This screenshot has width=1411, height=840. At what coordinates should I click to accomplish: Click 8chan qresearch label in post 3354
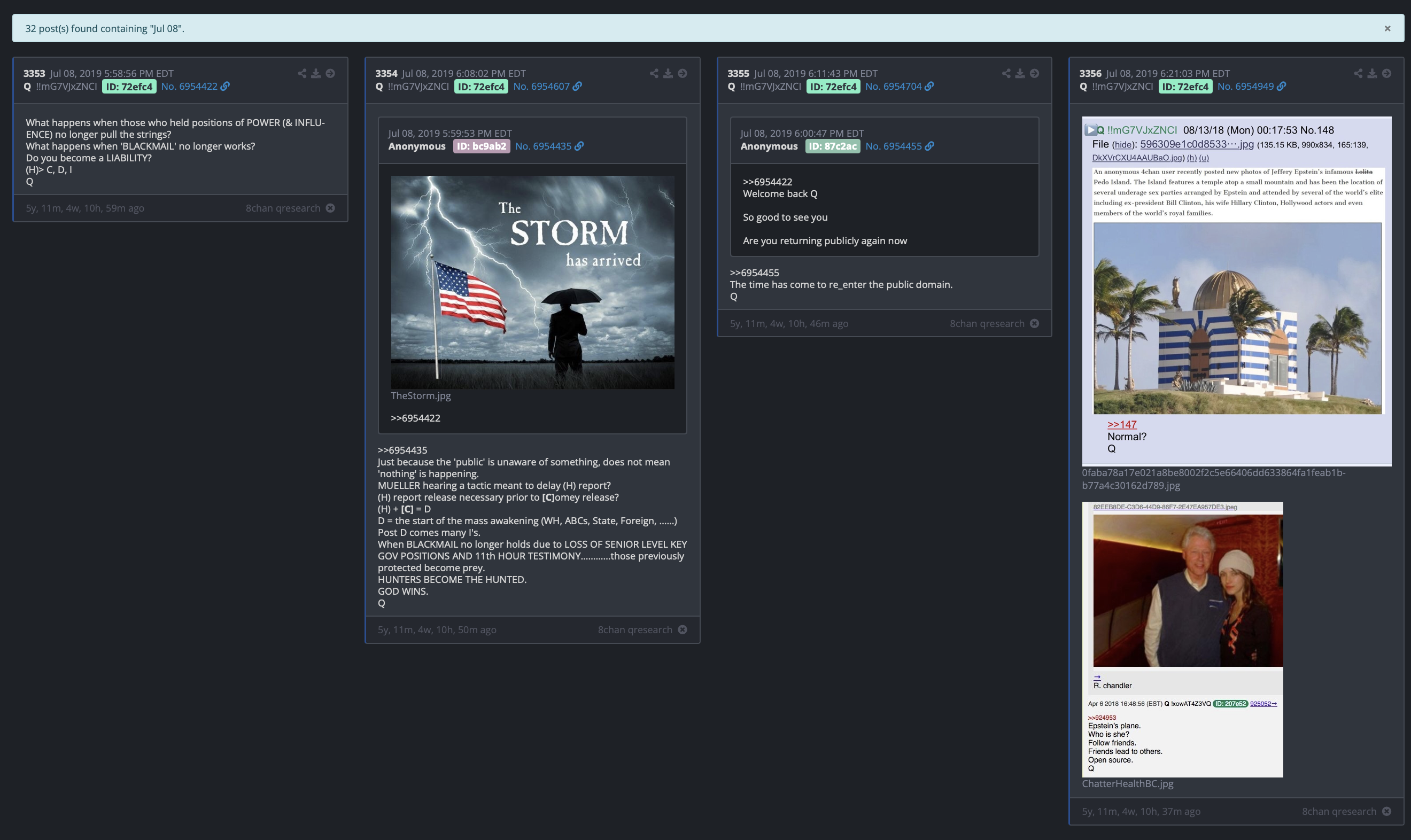[635, 629]
